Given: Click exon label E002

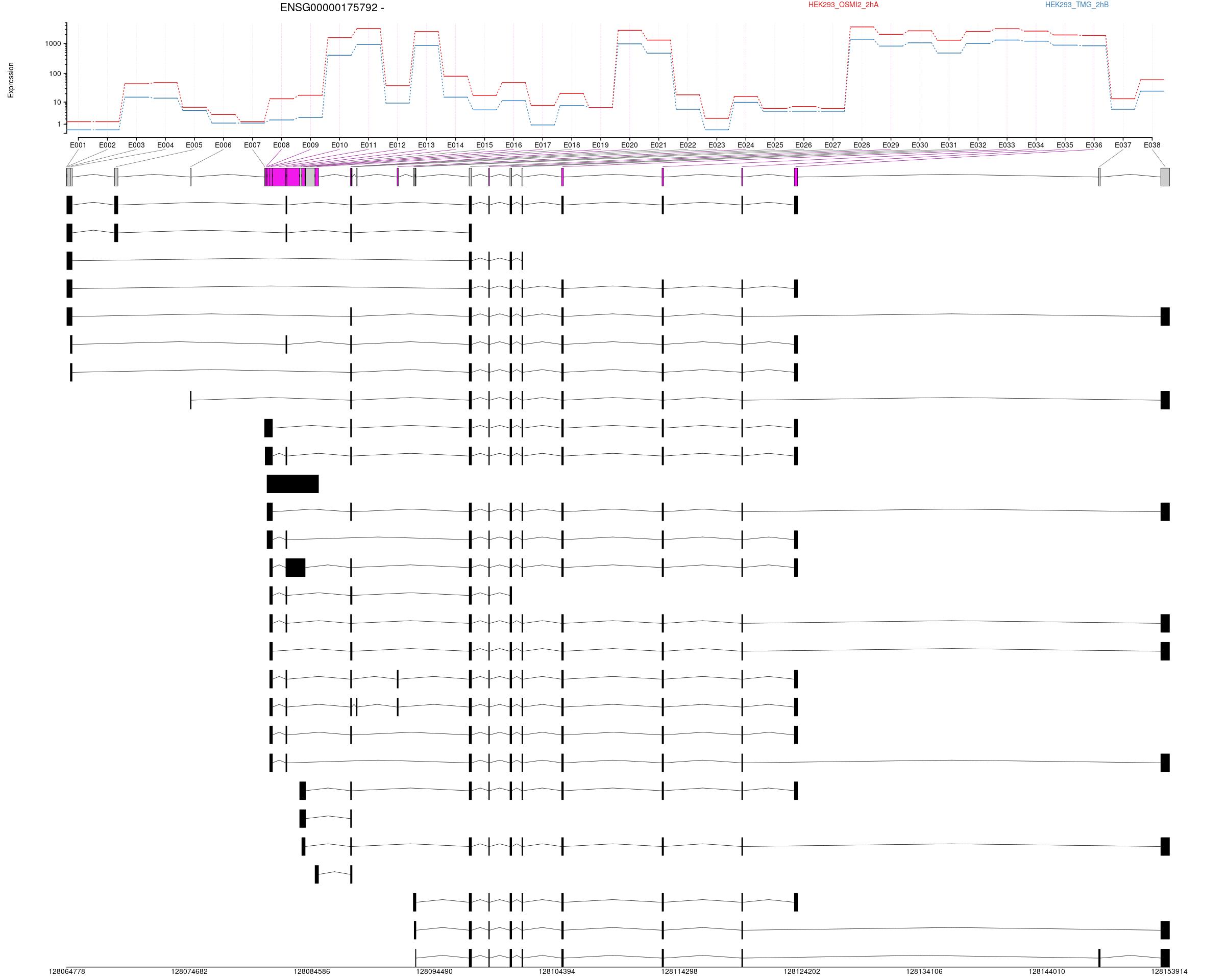Looking at the screenshot, I should pyautogui.click(x=107, y=145).
